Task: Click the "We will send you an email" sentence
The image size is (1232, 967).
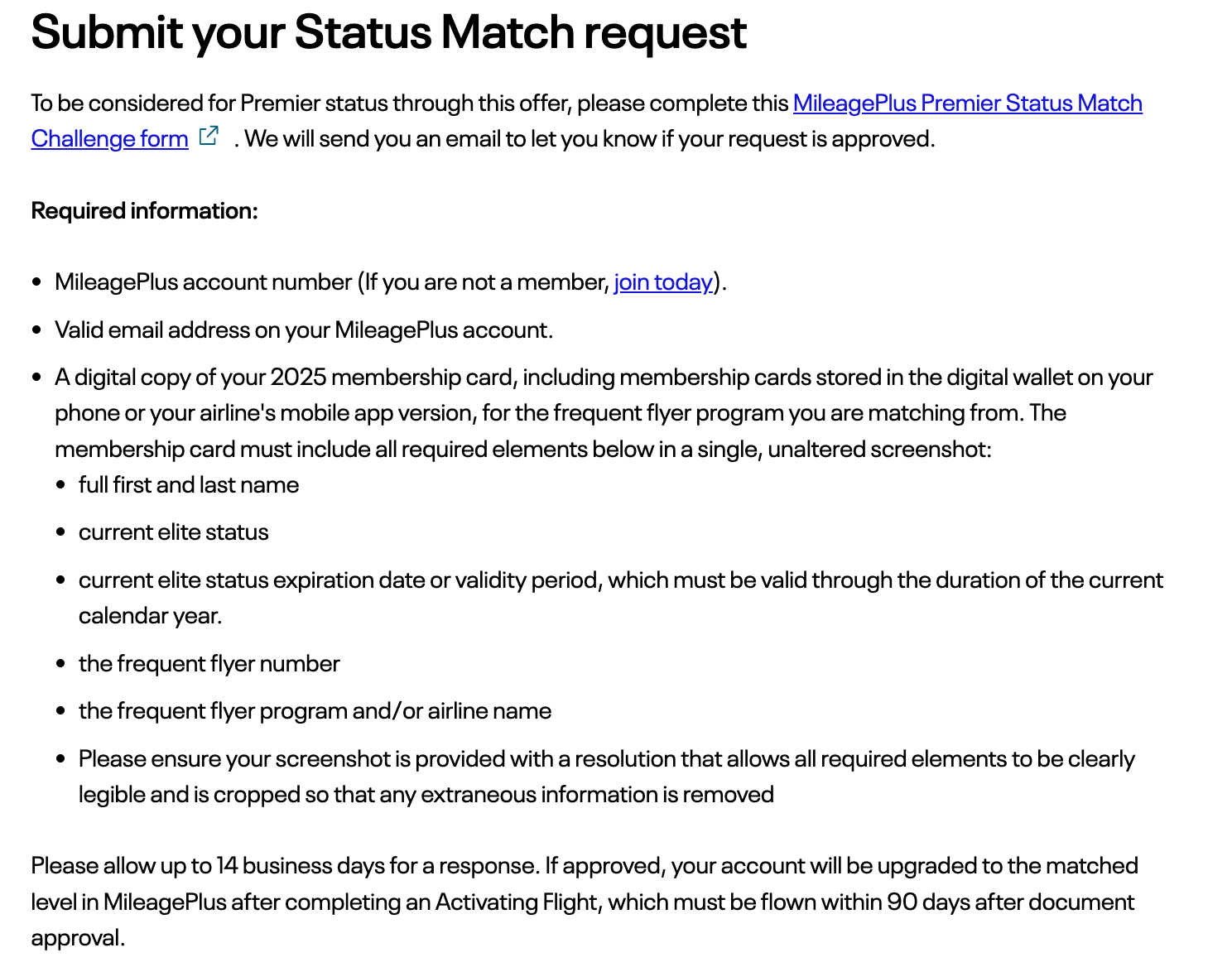Action: [590, 139]
